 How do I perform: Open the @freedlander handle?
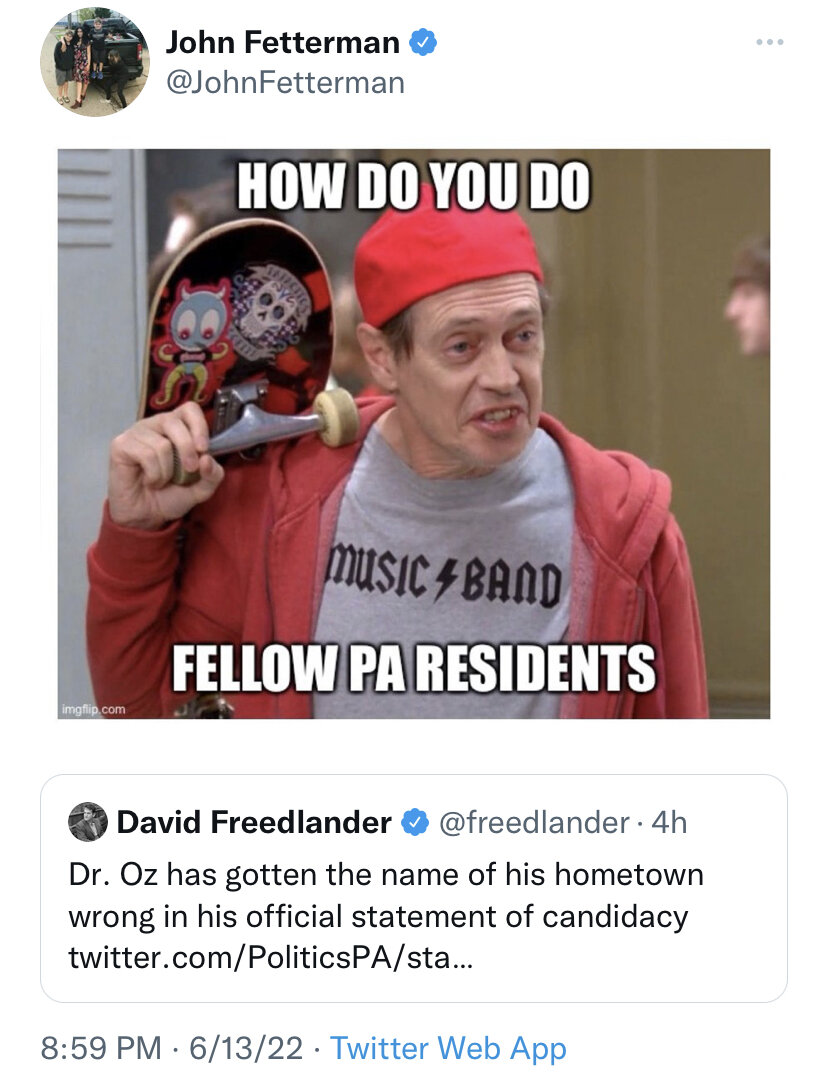point(534,822)
